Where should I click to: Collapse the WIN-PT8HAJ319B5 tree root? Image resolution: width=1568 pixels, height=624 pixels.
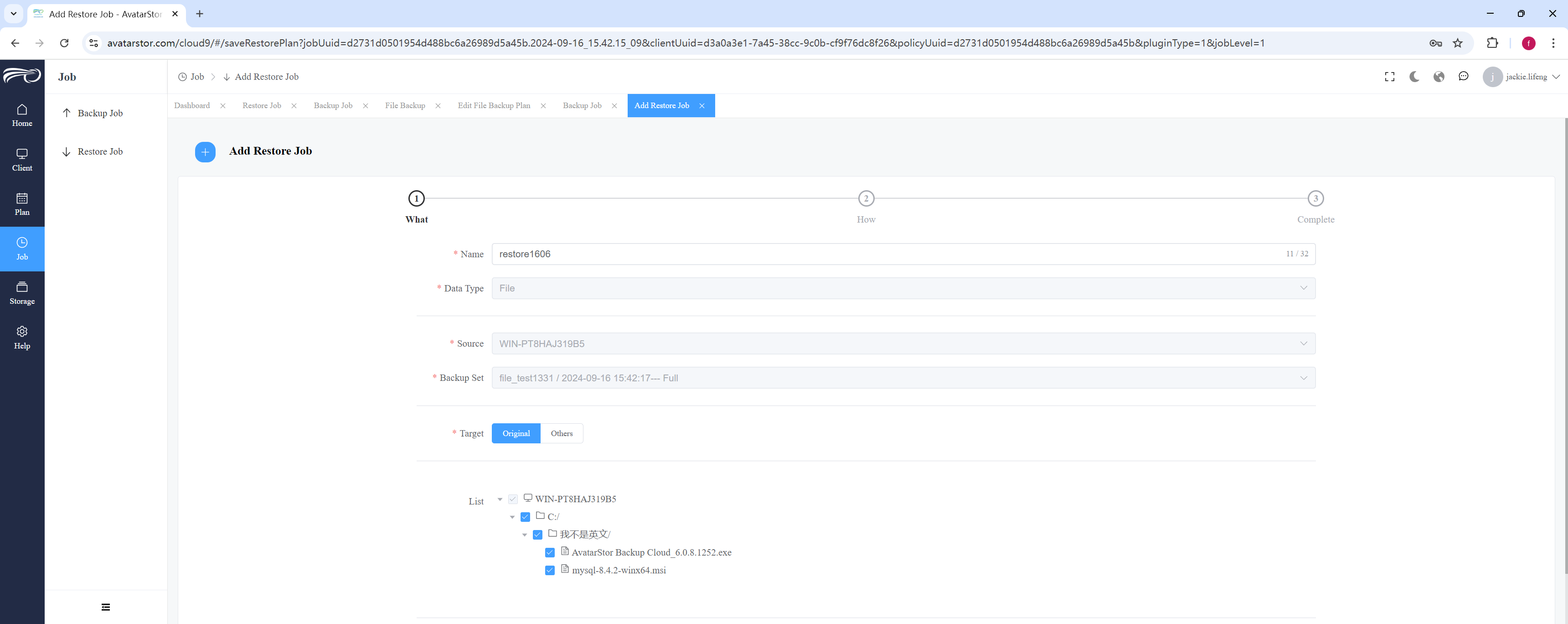tap(500, 499)
